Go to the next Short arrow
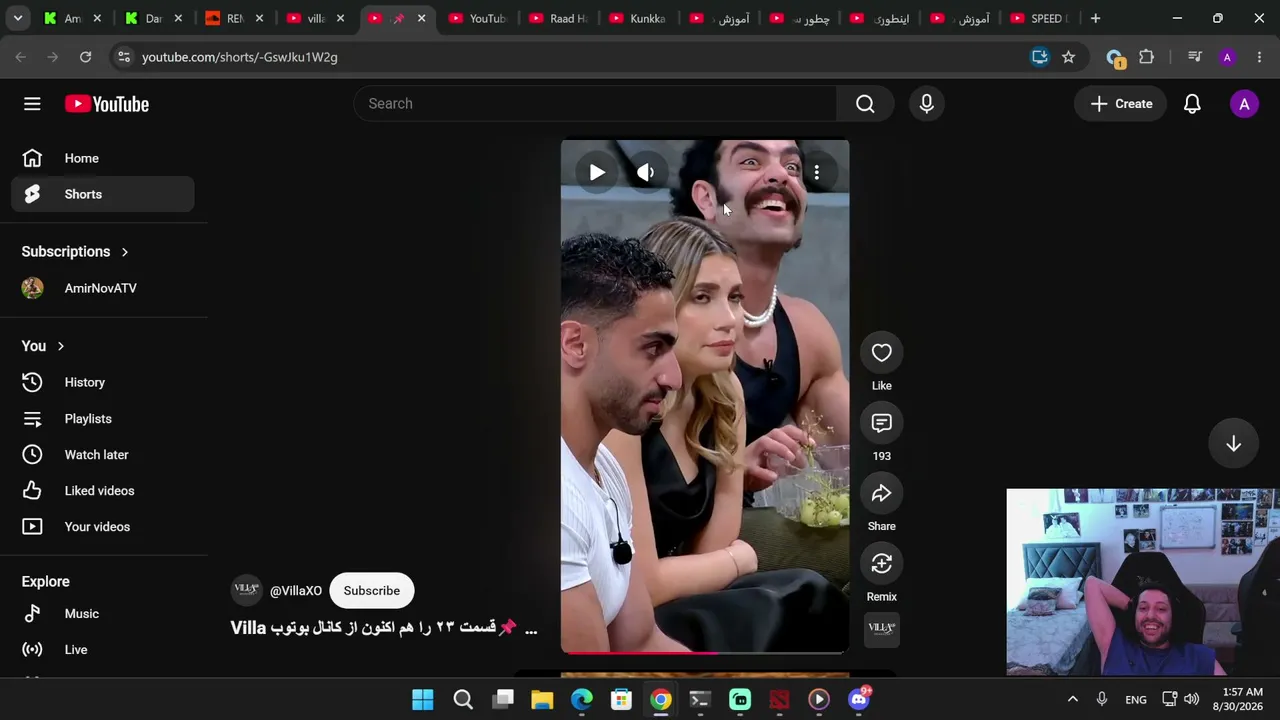The image size is (1280, 720). [1233, 444]
